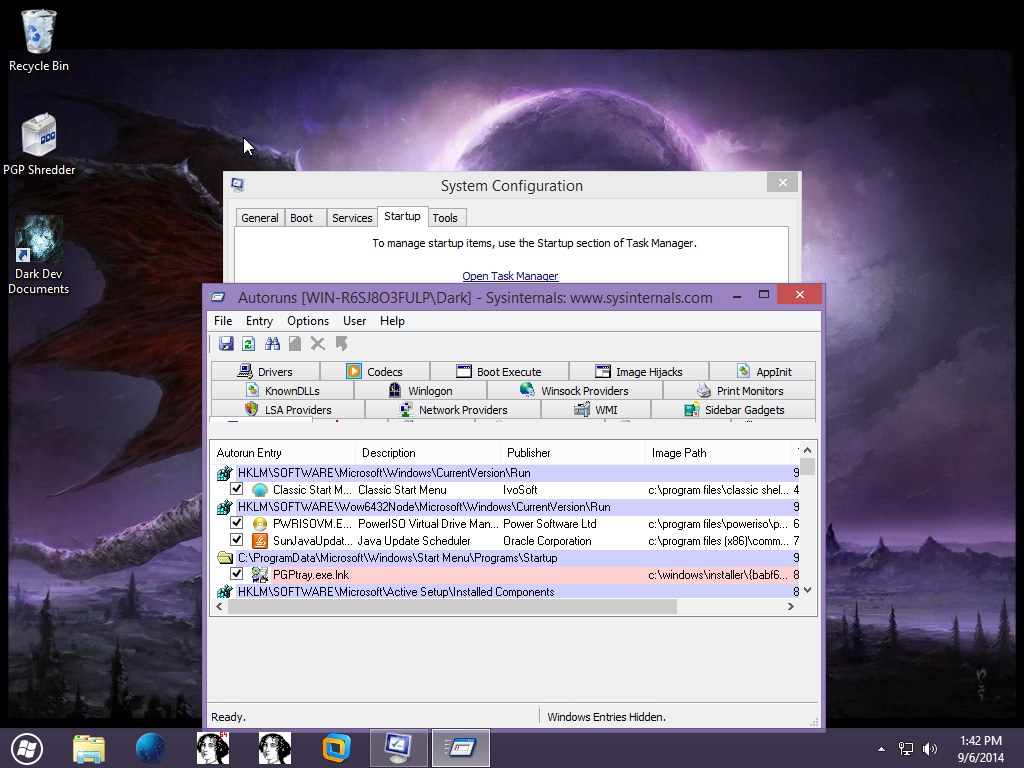Click the Java icon beside SunJavaUpdate
Image resolution: width=1024 pixels, height=768 pixels.
[260, 541]
